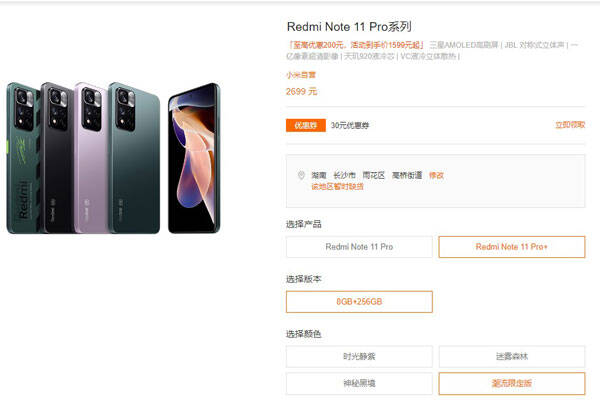Choose the orange-outlined limited edition color option
600x404 pixels.
pos(512,383)
